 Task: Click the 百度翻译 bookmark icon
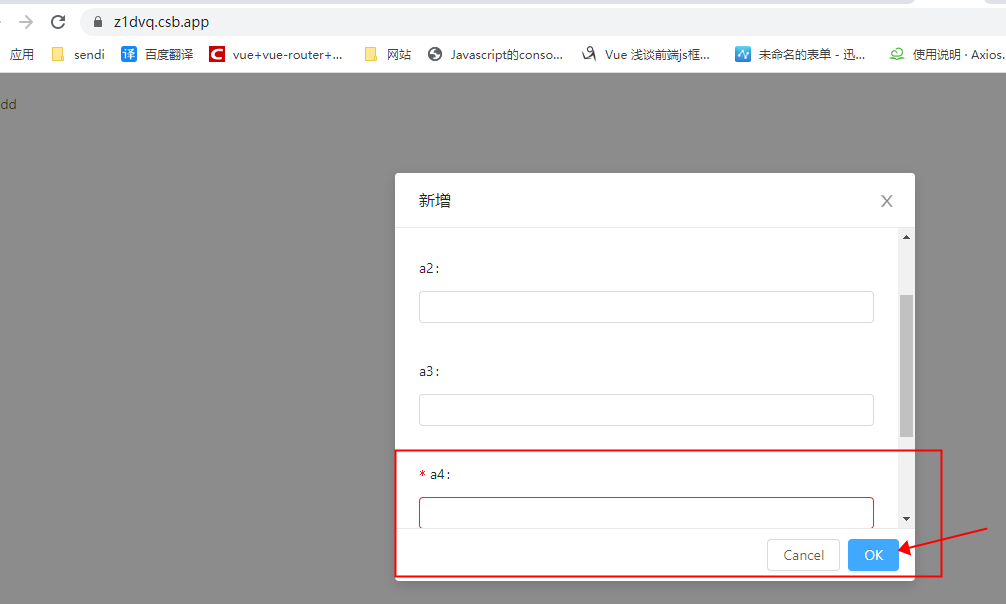point(128,54)
